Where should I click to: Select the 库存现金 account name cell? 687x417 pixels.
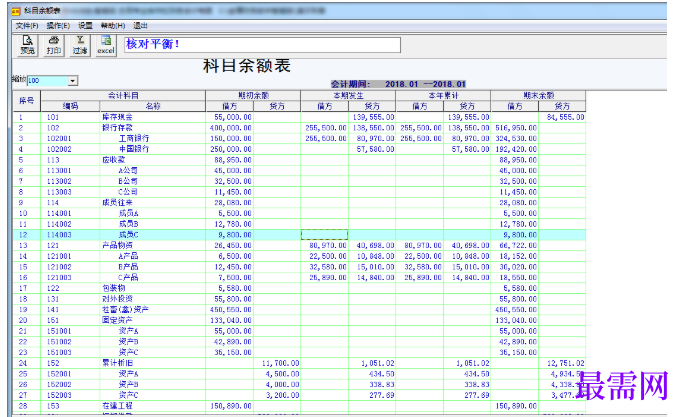pos(153,117)
